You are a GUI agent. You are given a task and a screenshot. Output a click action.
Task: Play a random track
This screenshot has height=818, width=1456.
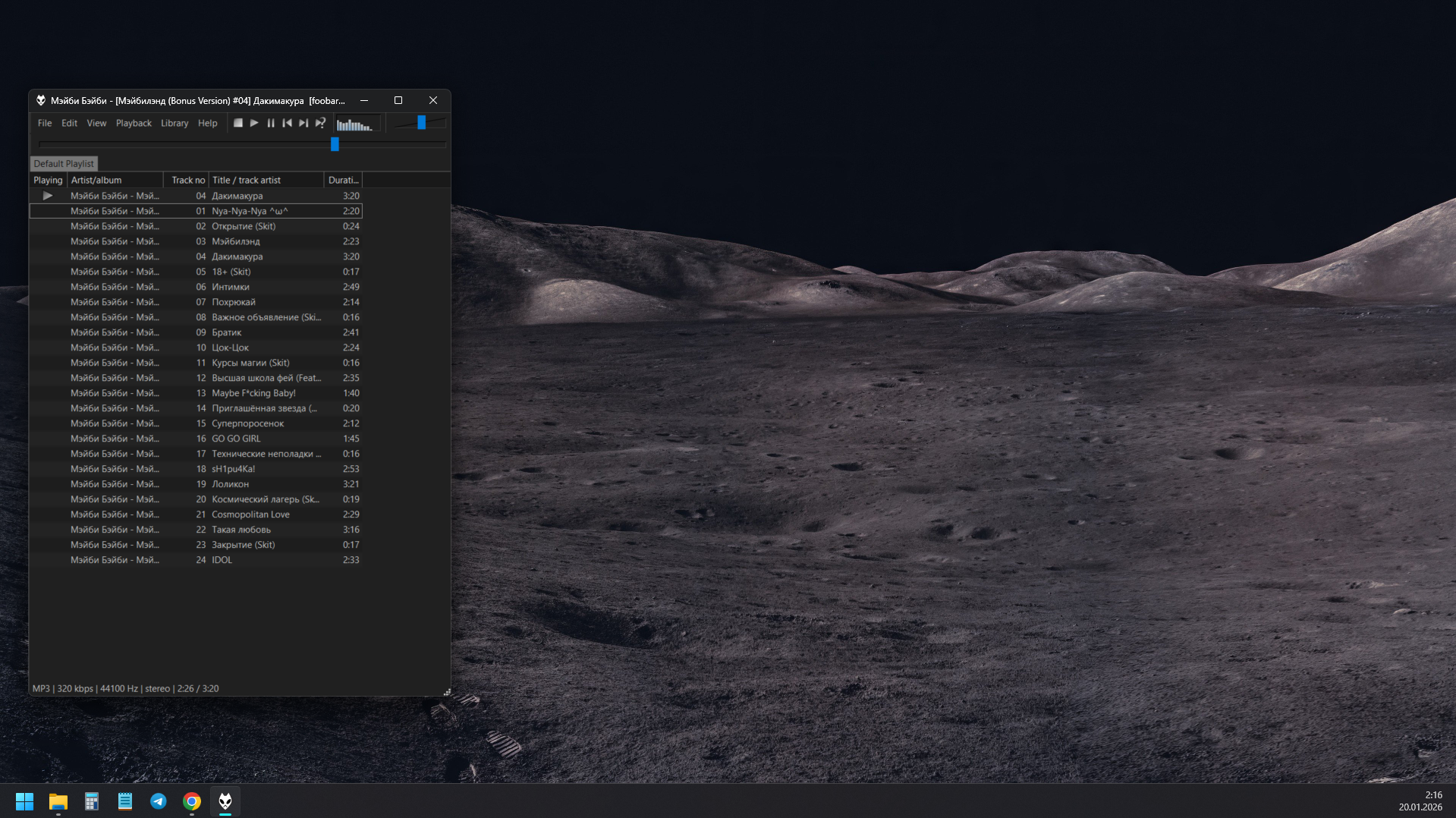[x=320, y=123]
